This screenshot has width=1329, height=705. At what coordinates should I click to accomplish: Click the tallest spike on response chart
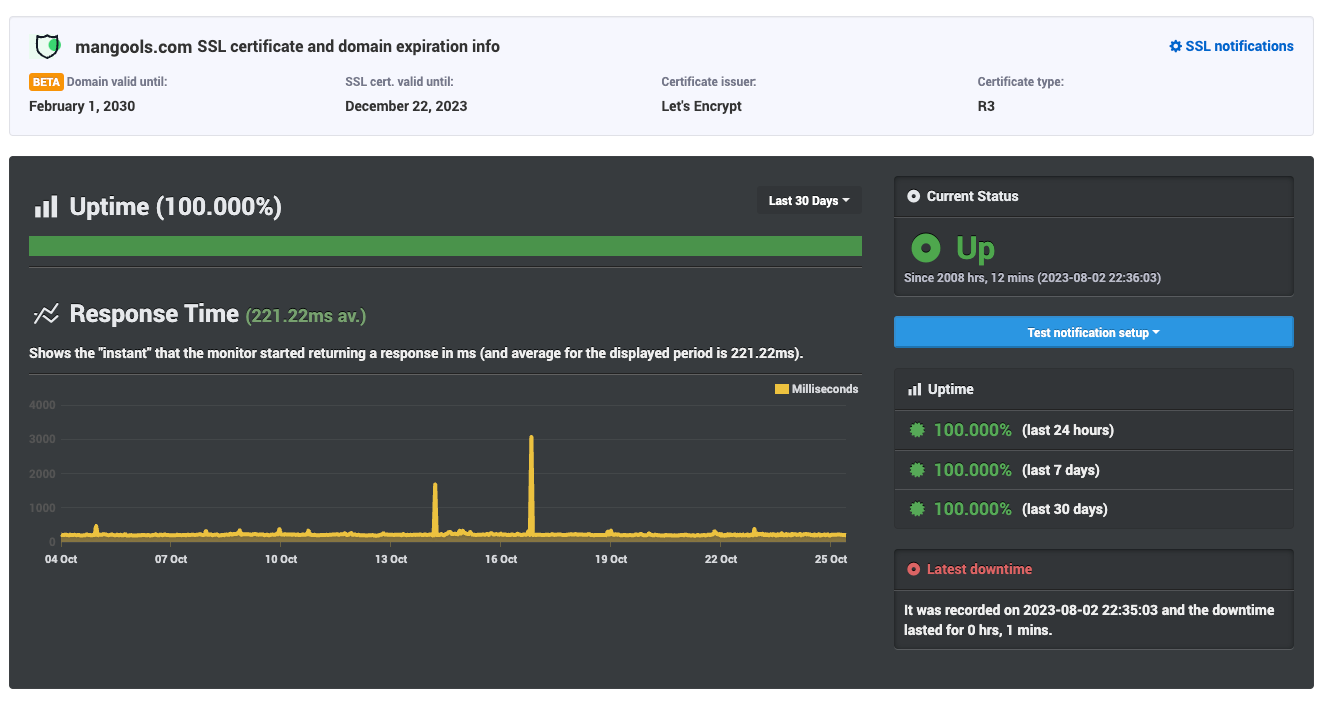[x=531, y=440]
